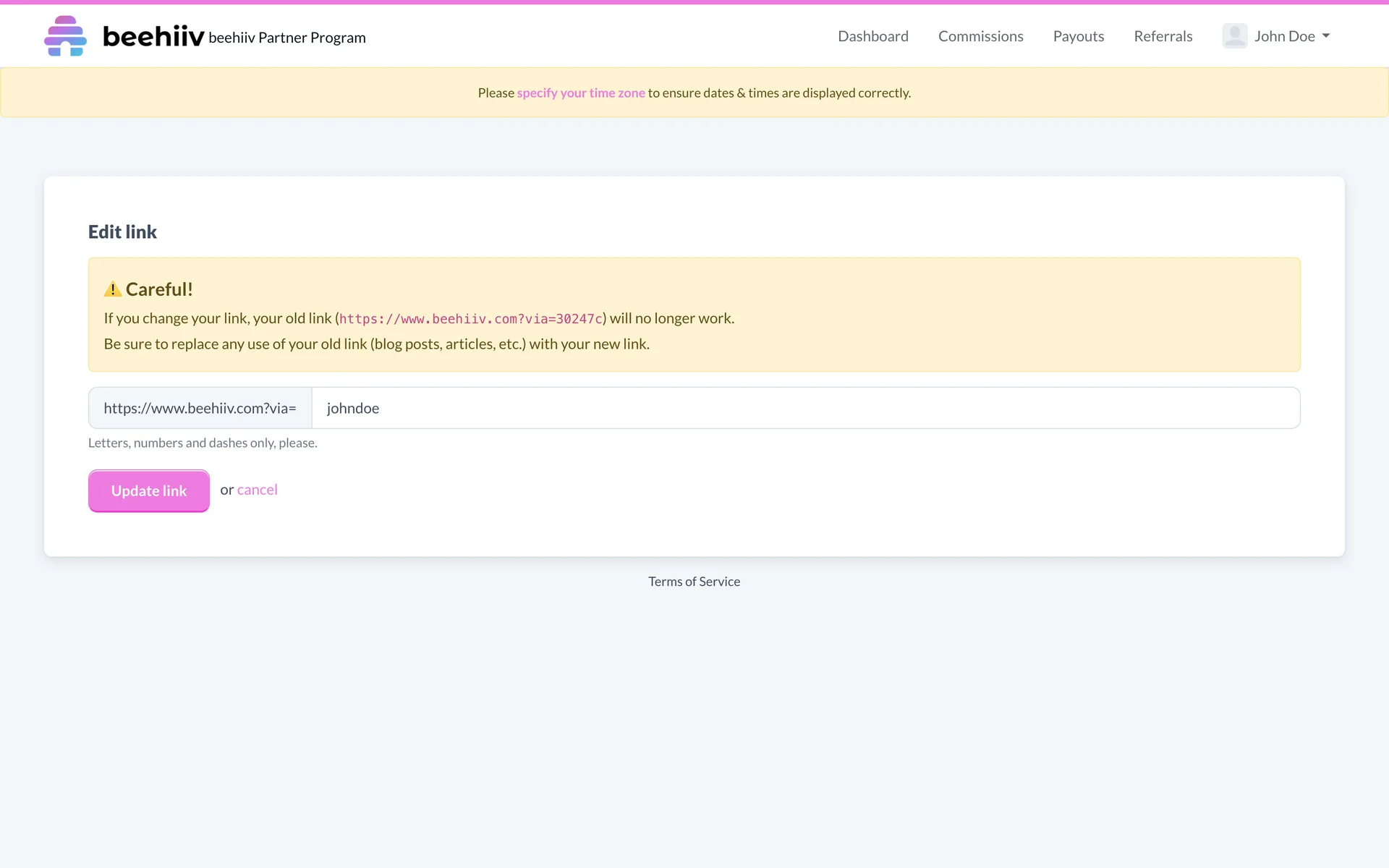Go to the Commissions page

[x=980, y=36]
